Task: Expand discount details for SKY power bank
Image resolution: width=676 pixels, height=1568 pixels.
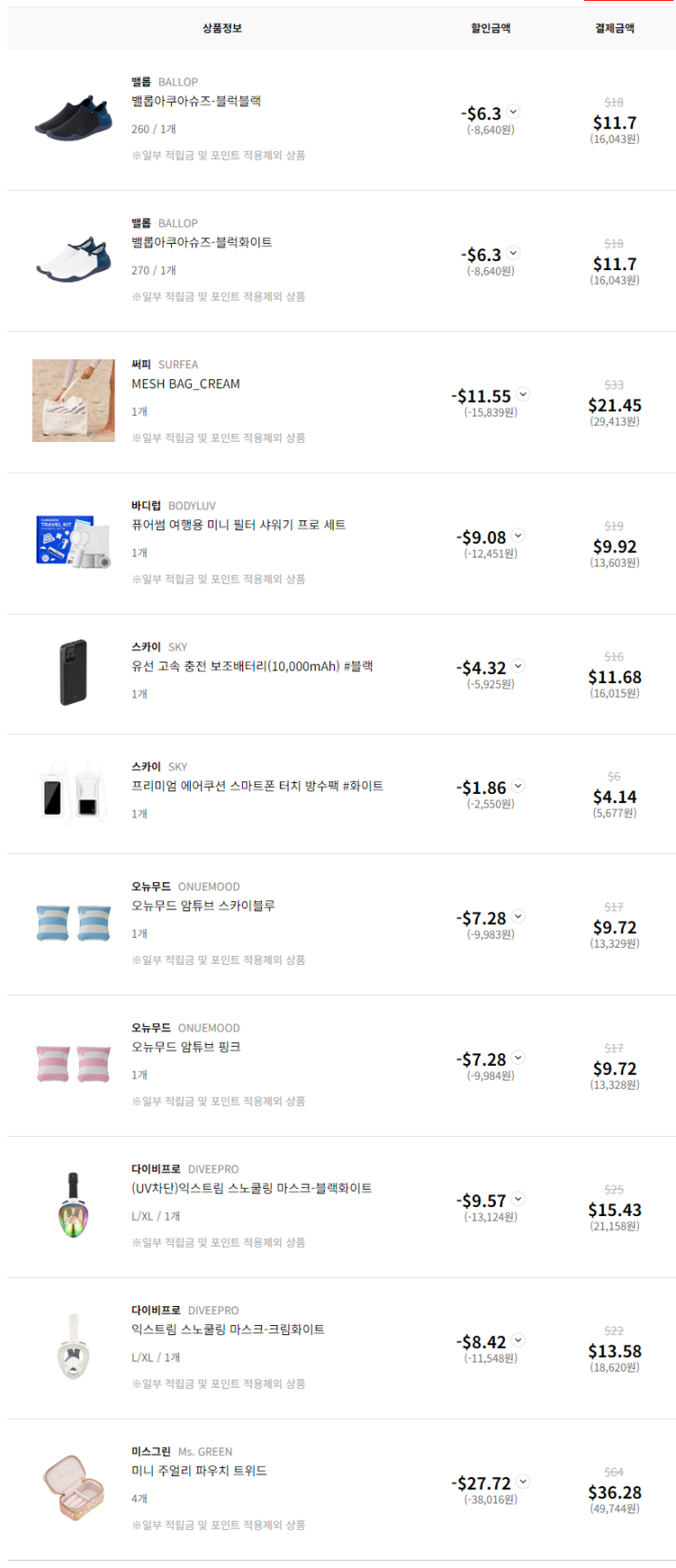Action: pyautogui.click(x=518, y=667)
